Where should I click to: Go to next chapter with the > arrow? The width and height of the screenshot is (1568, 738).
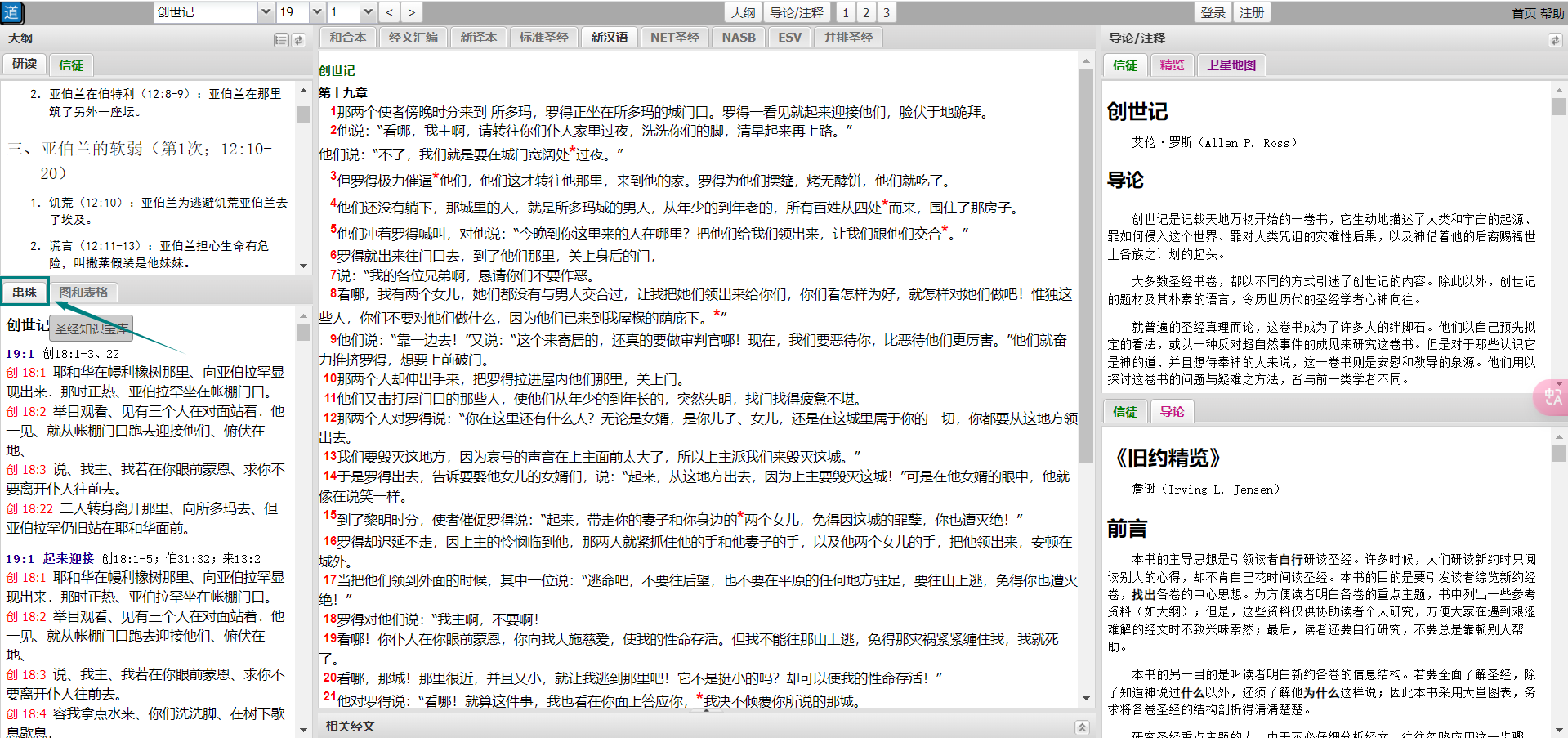411,12
